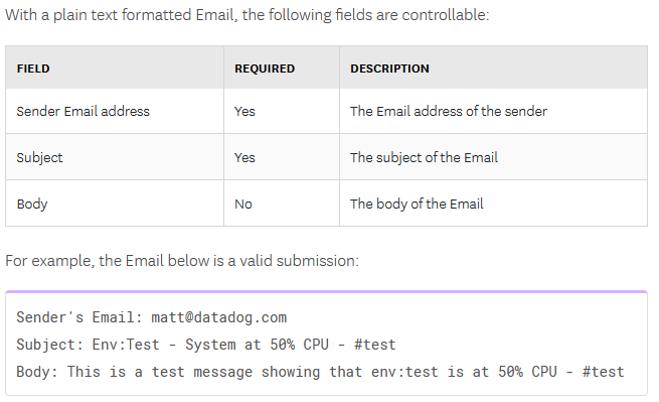The height and width of the screenshot is (402, 659).
Task: Click Yes in the Sender Email row
Action: pos(245,111)
